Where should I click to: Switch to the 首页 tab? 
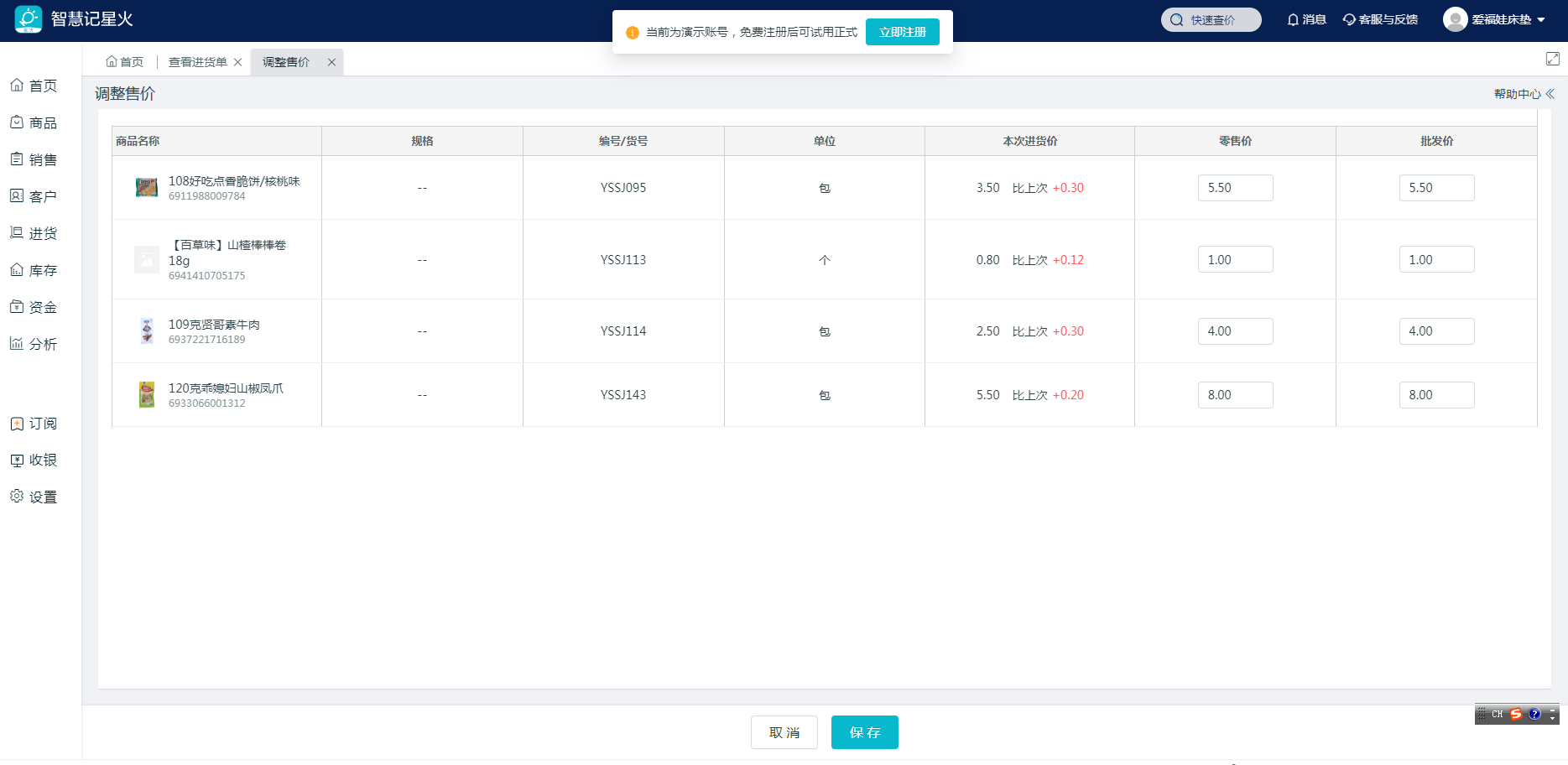point(124,62)
